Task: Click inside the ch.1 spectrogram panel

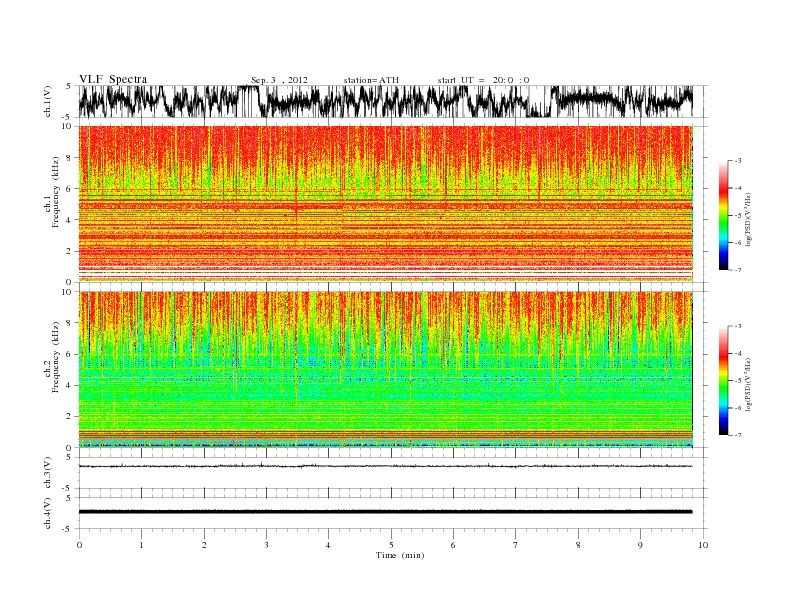Action: click(x=385, y=204)
